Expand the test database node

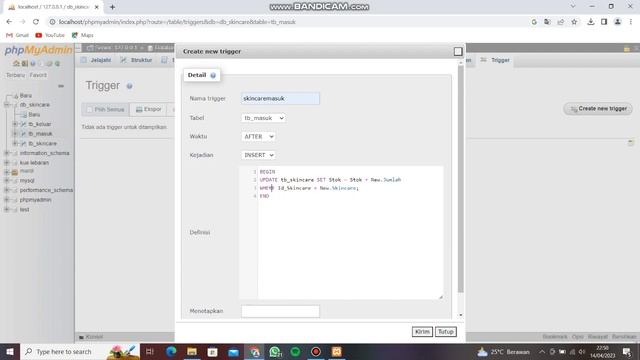7,209
